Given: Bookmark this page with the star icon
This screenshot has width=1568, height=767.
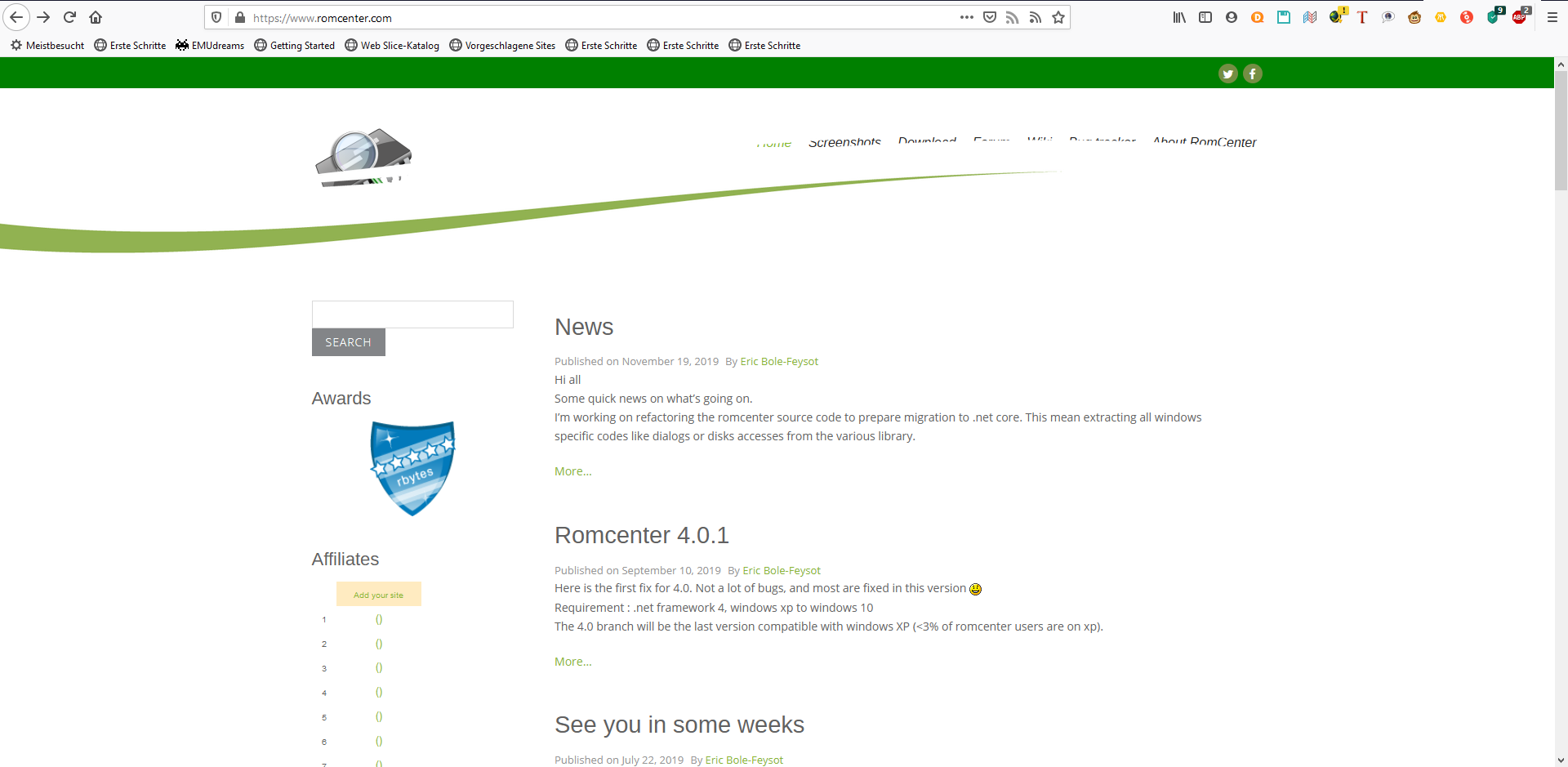Looking at the screenshot, I should 1058,17.
